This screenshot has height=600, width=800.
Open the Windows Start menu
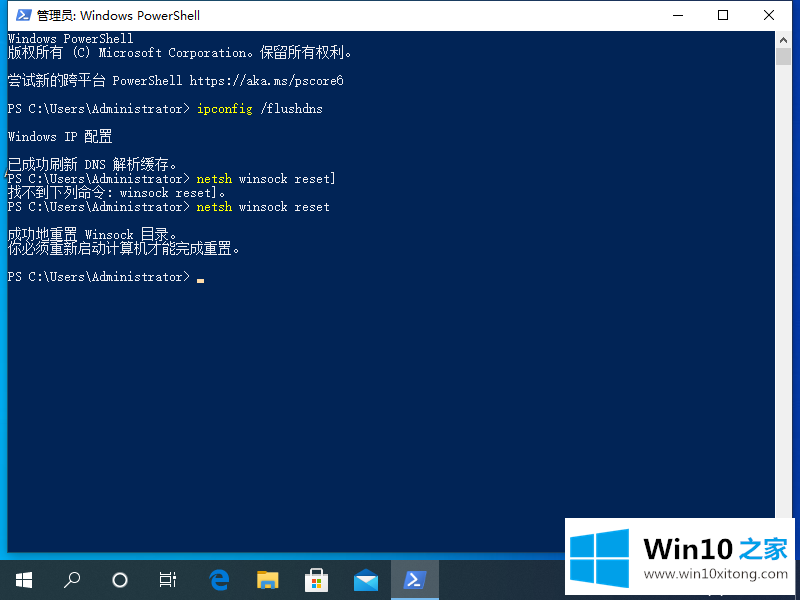(24, 580)
